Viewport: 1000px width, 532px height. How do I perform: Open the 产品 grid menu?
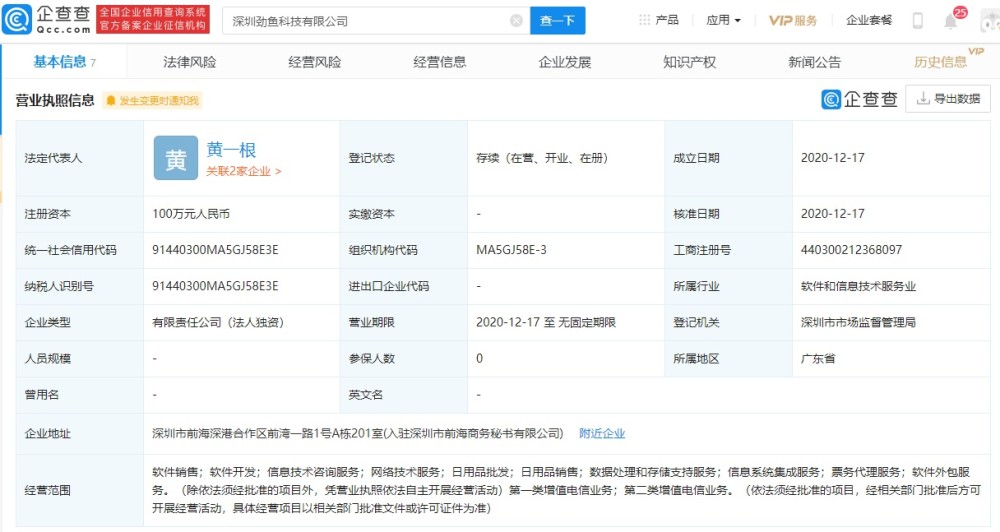(x=659, y=20)
